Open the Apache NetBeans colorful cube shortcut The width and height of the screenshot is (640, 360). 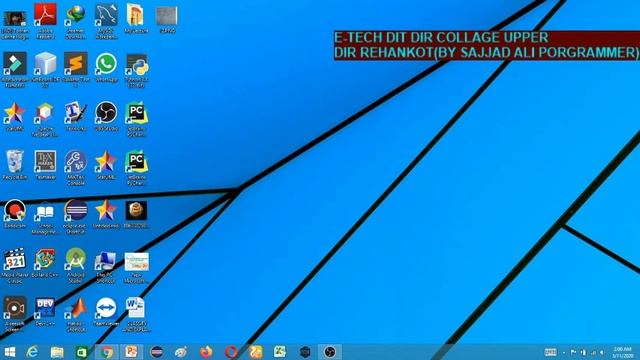coord(45,113)
